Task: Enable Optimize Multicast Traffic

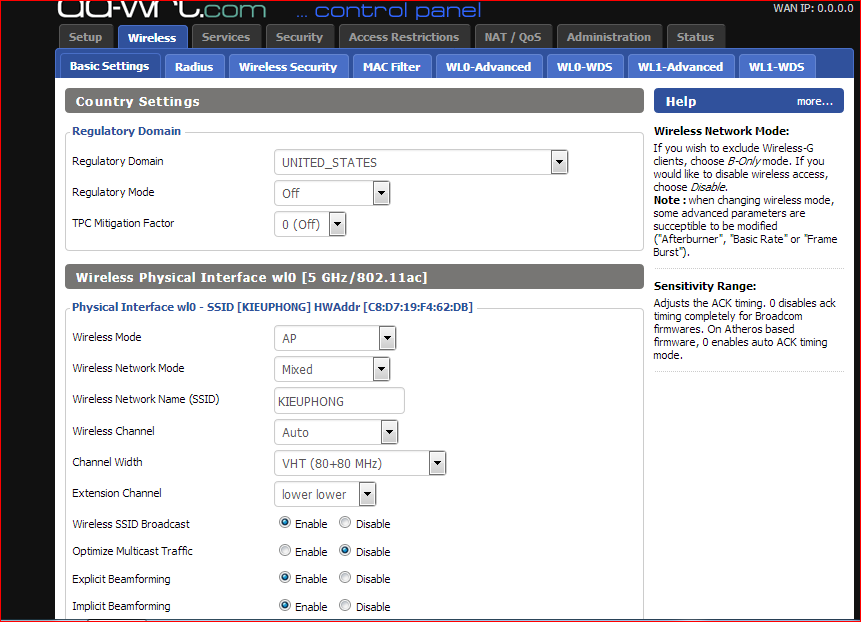Action: click(285, 551)
